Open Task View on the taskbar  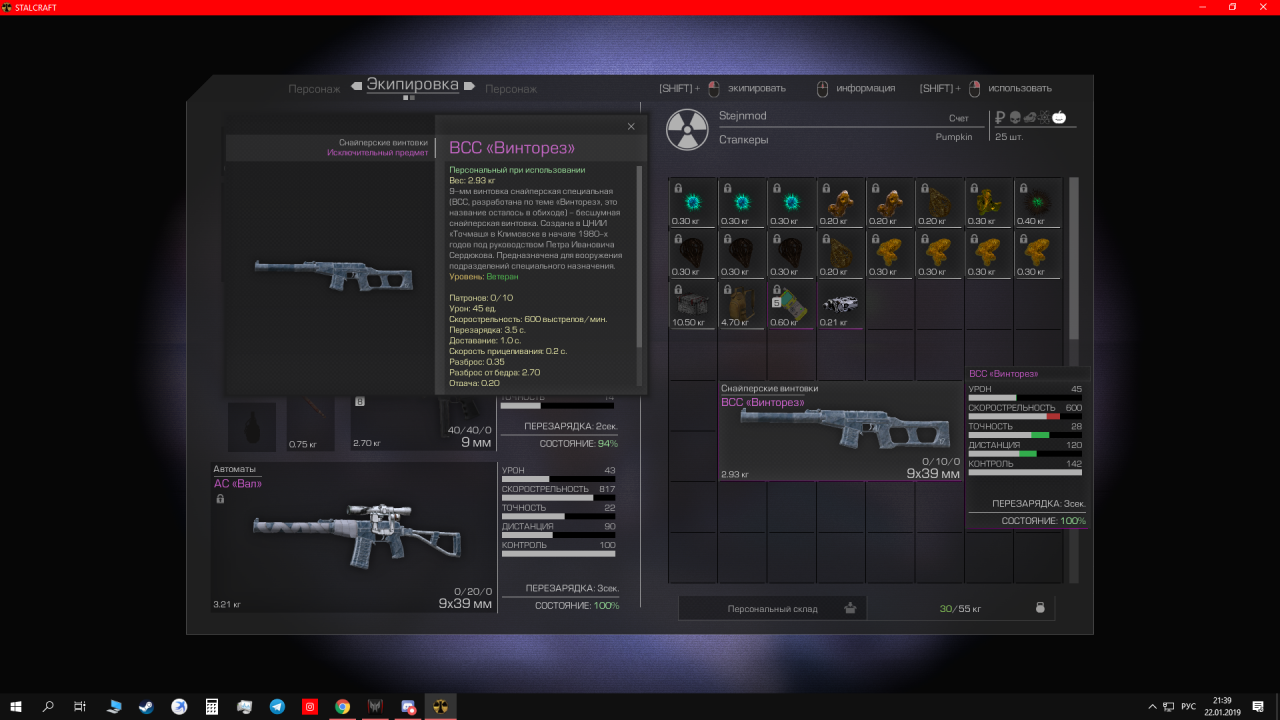pyautogui.click(x=80, y=706)
